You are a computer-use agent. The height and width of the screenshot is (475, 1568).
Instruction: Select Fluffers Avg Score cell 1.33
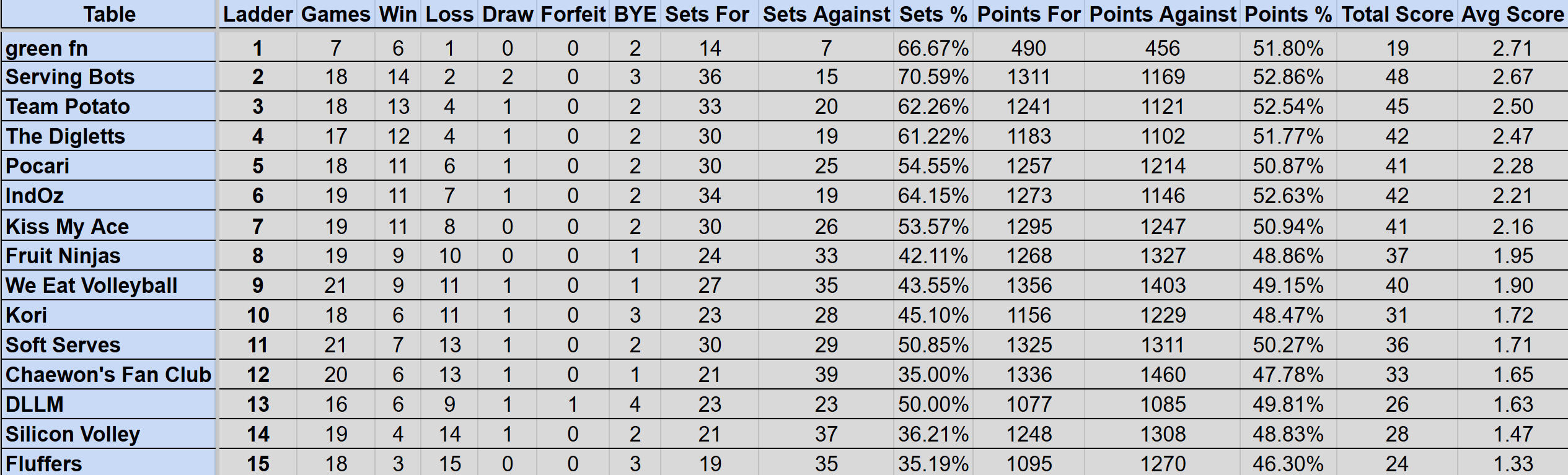pyautogui.click(x=1513, y=464)
